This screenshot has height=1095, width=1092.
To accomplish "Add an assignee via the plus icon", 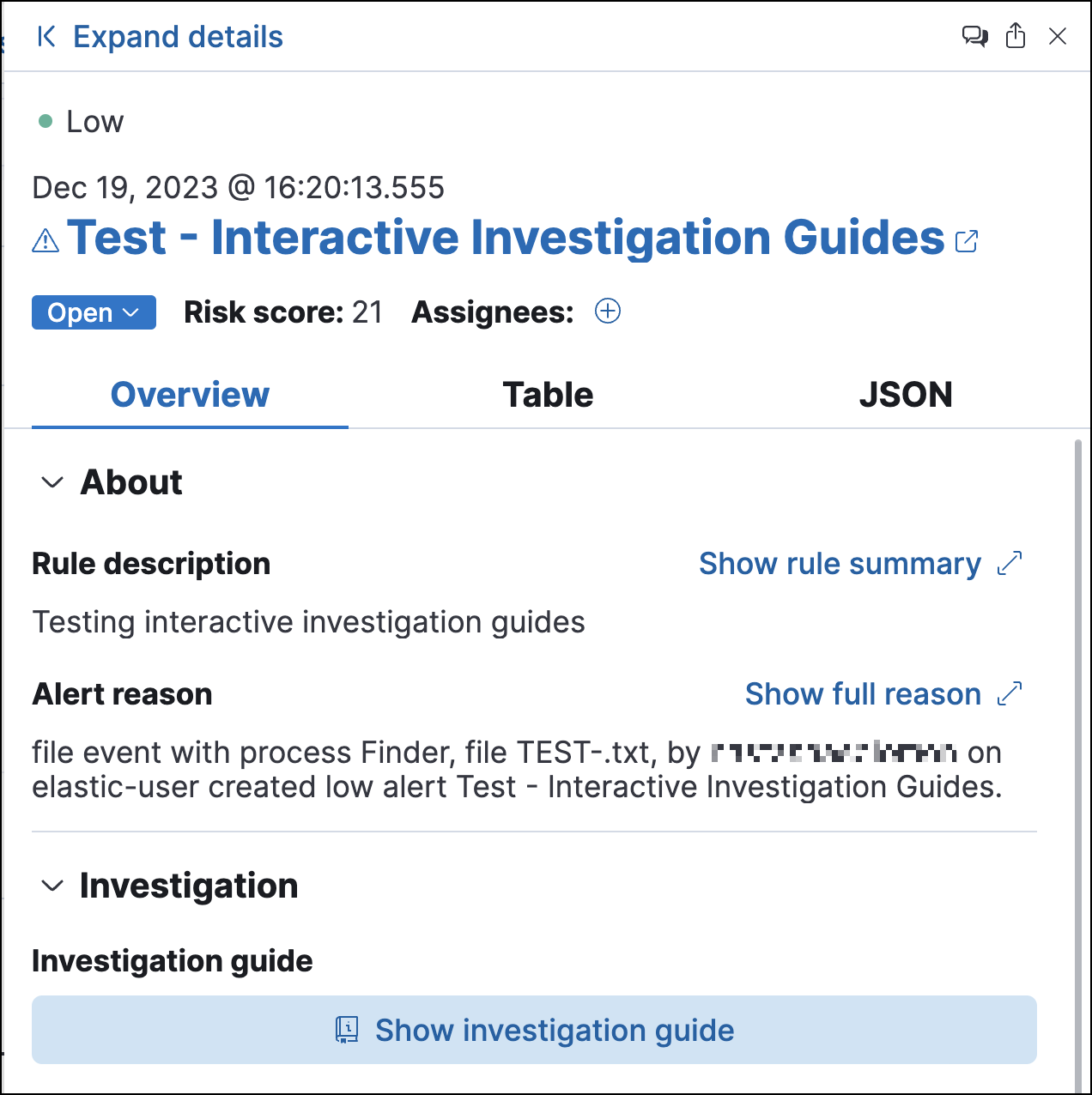I will pyautogui.click(x=608, y=312).
